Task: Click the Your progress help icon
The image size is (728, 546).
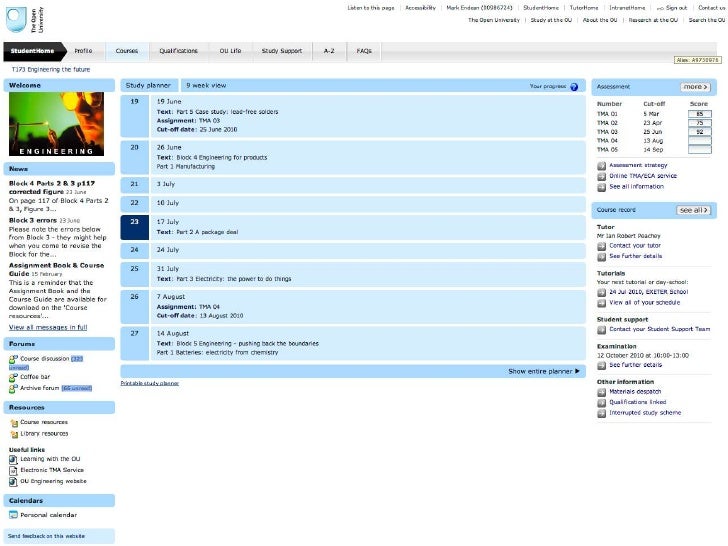Action: [x=574, y=87]
